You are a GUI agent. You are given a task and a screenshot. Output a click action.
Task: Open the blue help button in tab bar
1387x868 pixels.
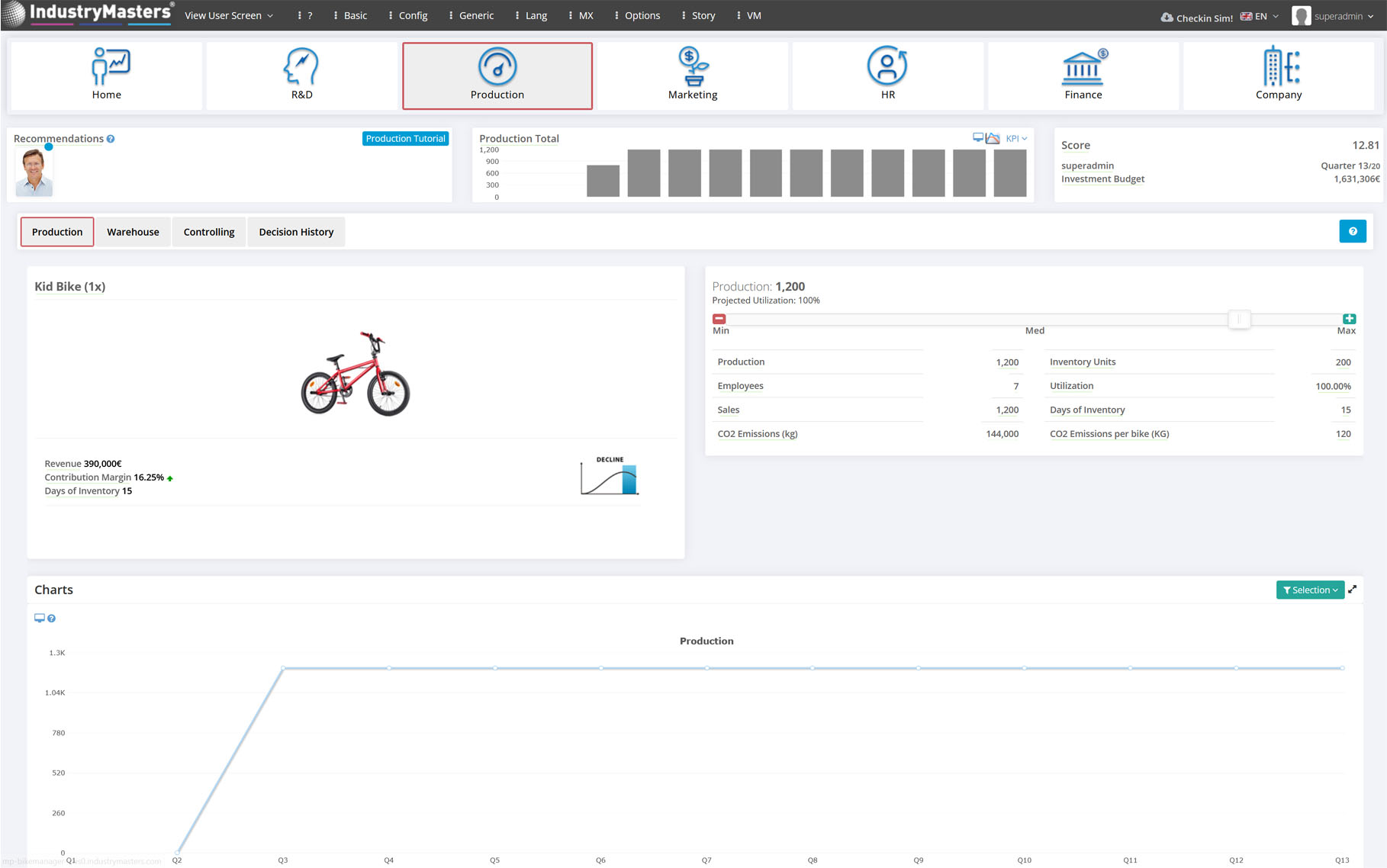1352,231
